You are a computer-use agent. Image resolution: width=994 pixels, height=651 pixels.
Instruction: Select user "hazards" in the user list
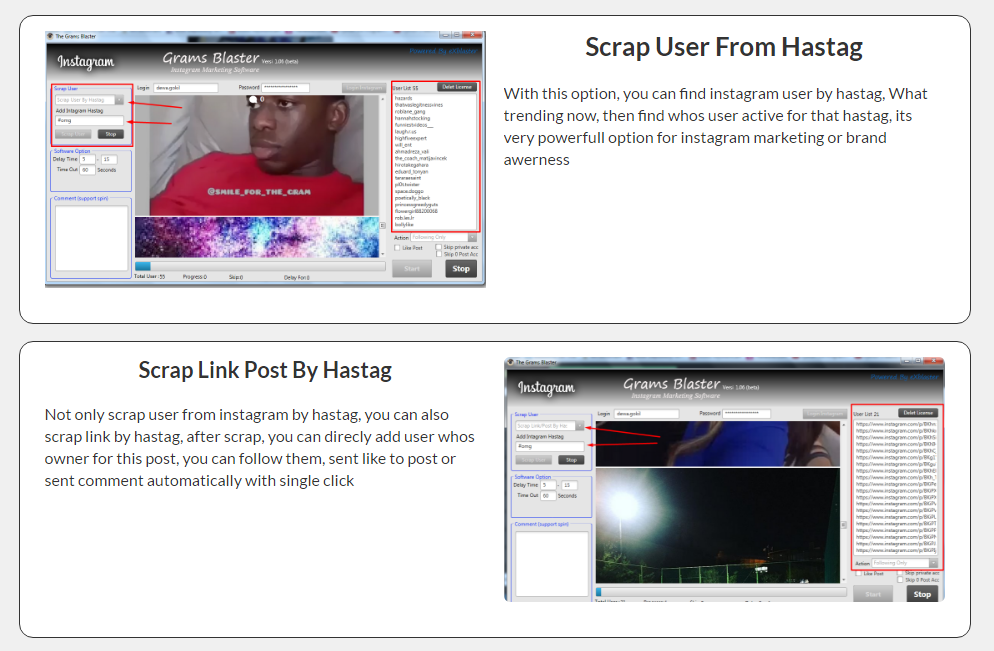[404, 98]
